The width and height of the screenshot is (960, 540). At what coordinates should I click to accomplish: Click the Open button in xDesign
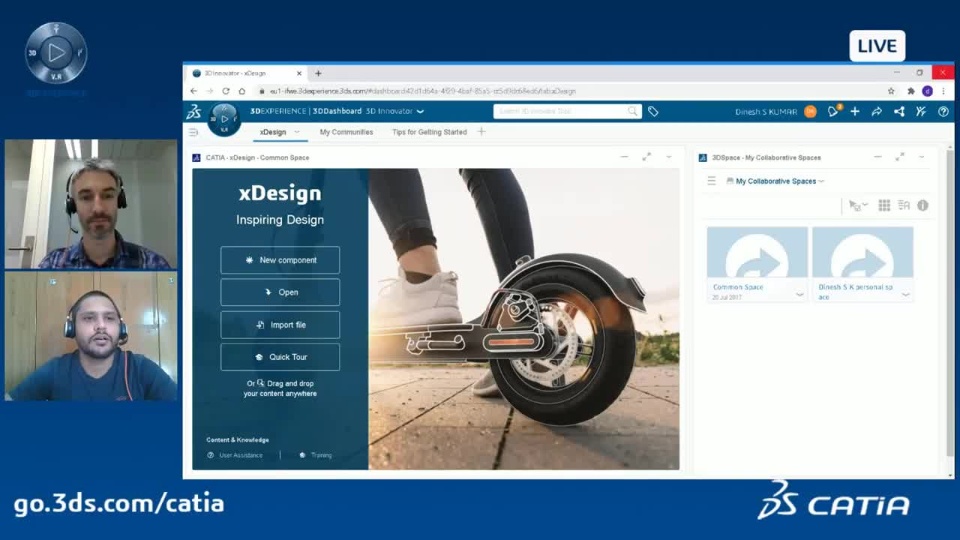tap(280, 293)
